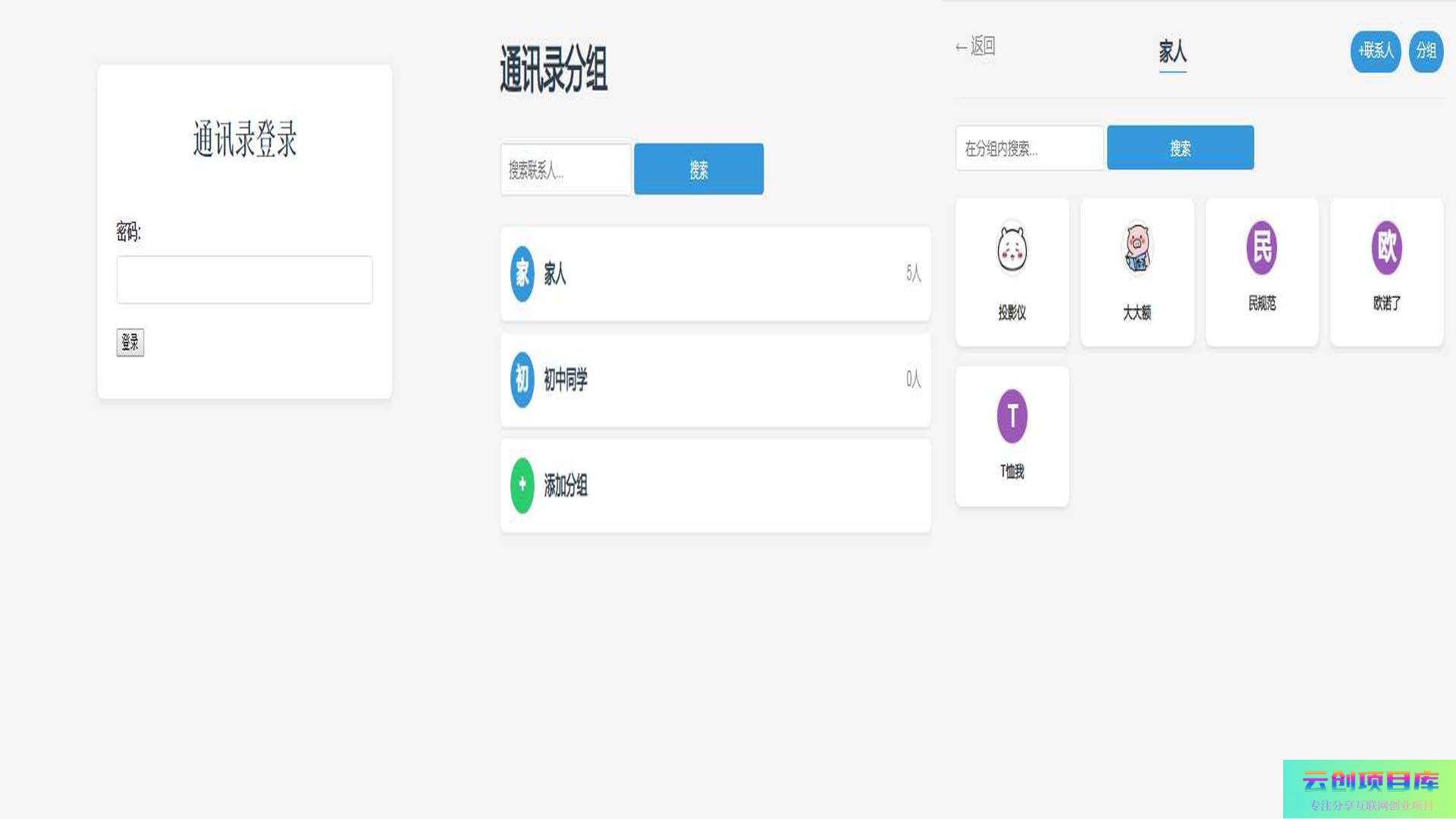
Task: Click the purple T contact avatar
Action: point(1012,416)
